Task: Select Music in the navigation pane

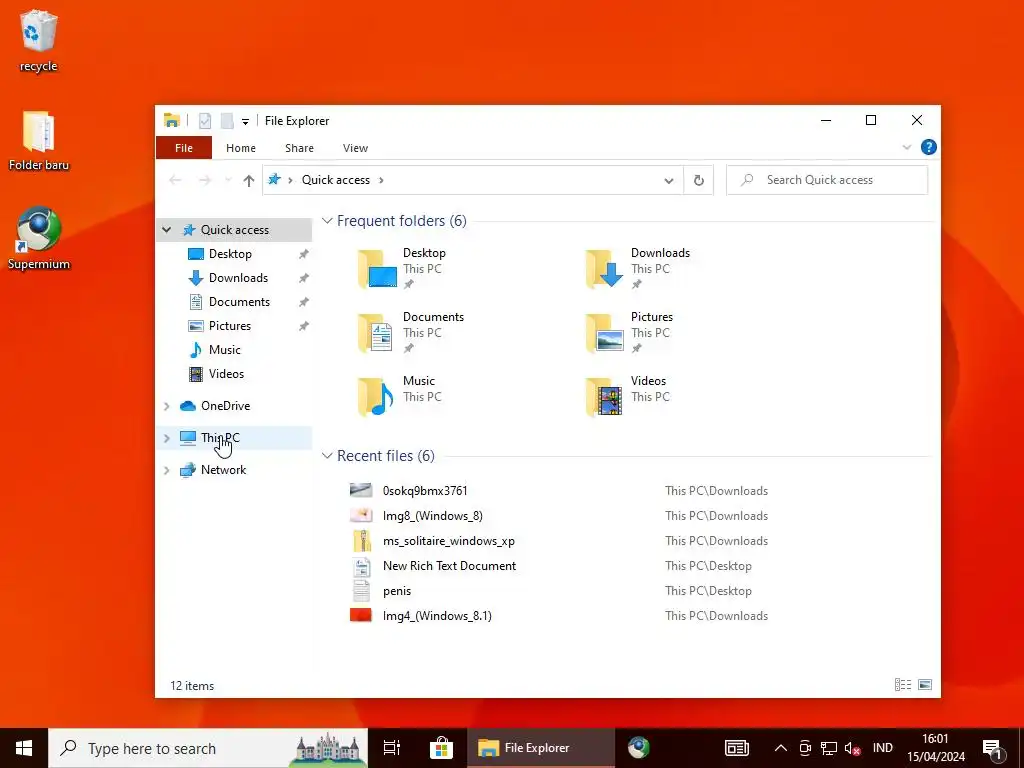Action: click(225, 350)
